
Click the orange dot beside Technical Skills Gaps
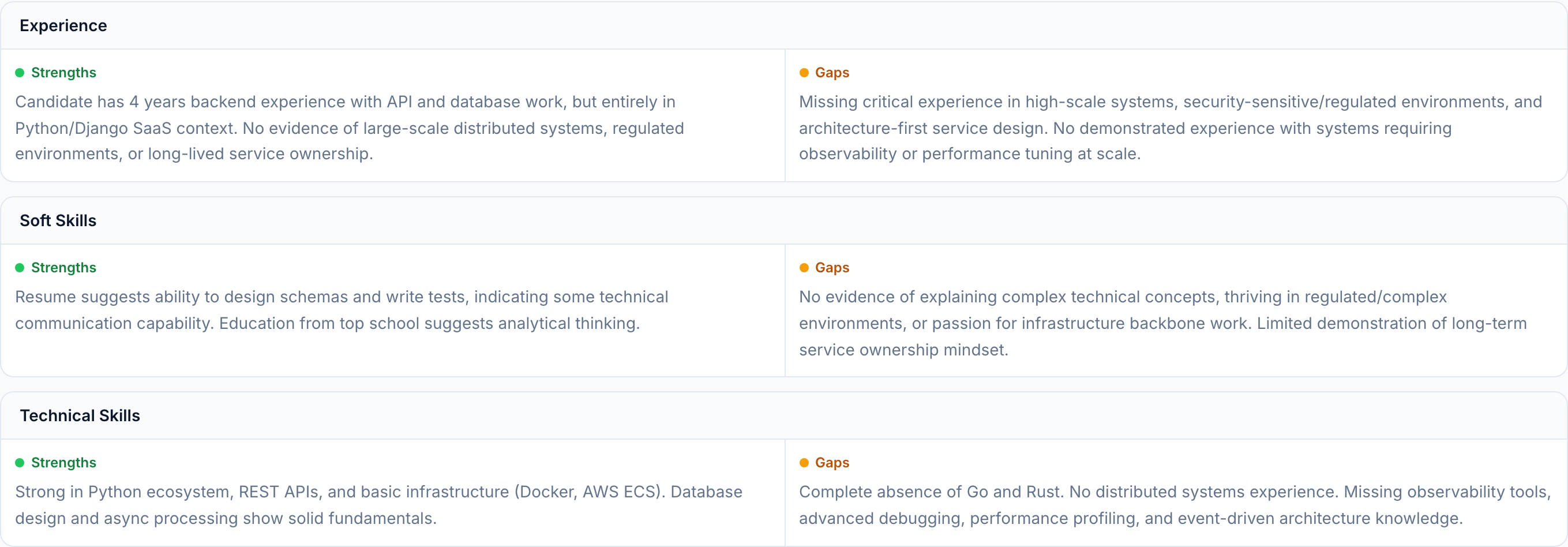point(804,463)
